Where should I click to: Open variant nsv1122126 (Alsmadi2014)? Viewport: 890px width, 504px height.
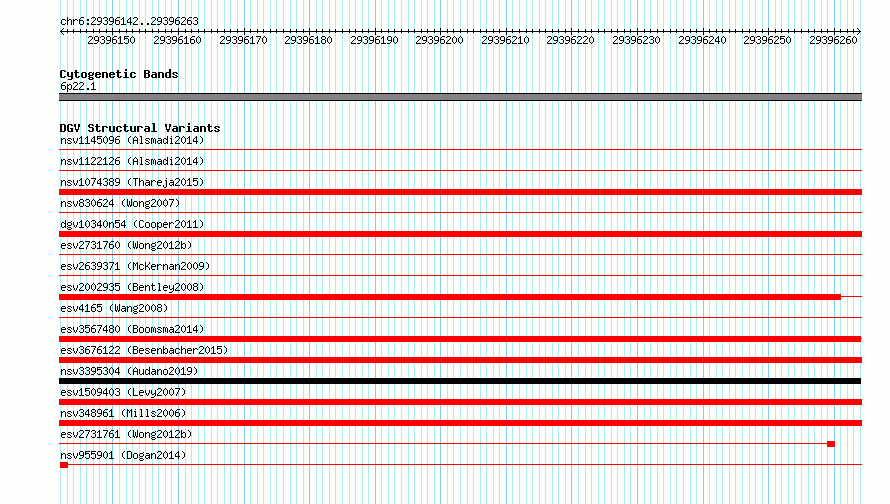(132, 161)
